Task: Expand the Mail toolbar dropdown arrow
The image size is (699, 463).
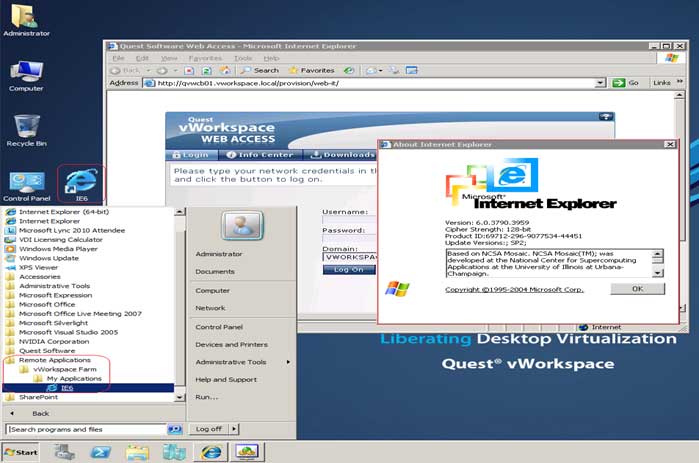Action: click(x=380, y=70)
